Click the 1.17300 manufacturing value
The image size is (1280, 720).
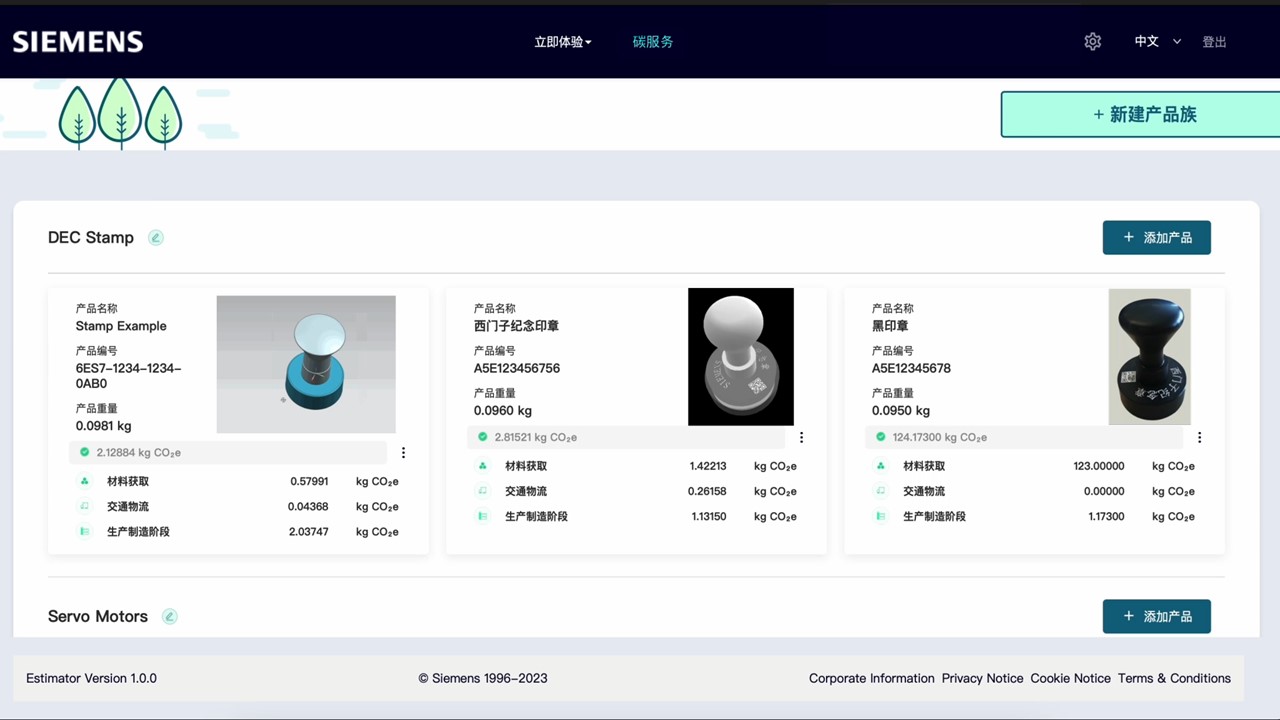pos(1106,517)
